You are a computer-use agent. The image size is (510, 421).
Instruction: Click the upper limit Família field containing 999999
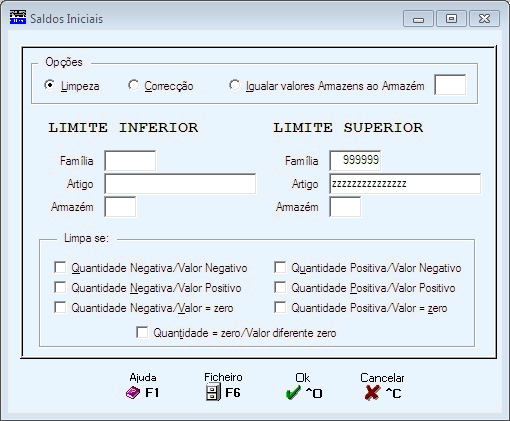tap(355, 161)
